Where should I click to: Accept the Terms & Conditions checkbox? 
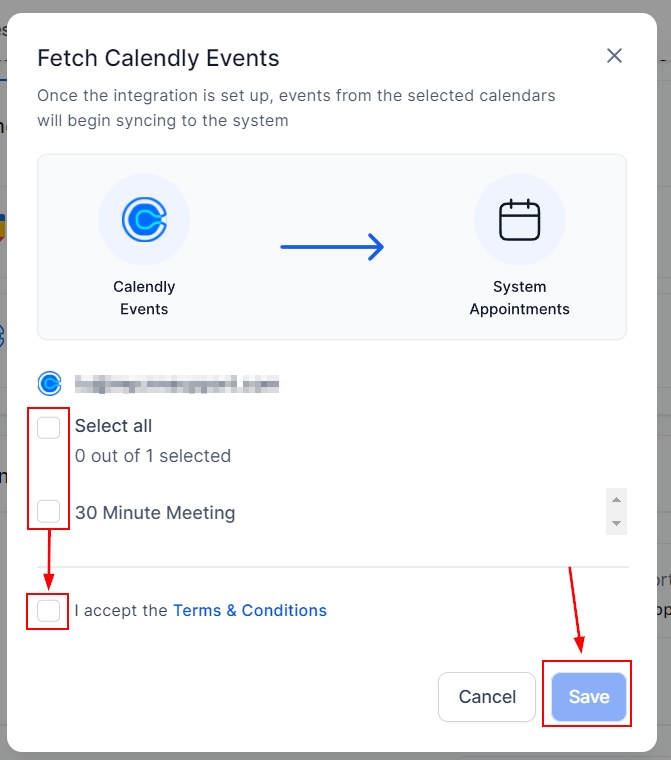click(x=48, y=610)
